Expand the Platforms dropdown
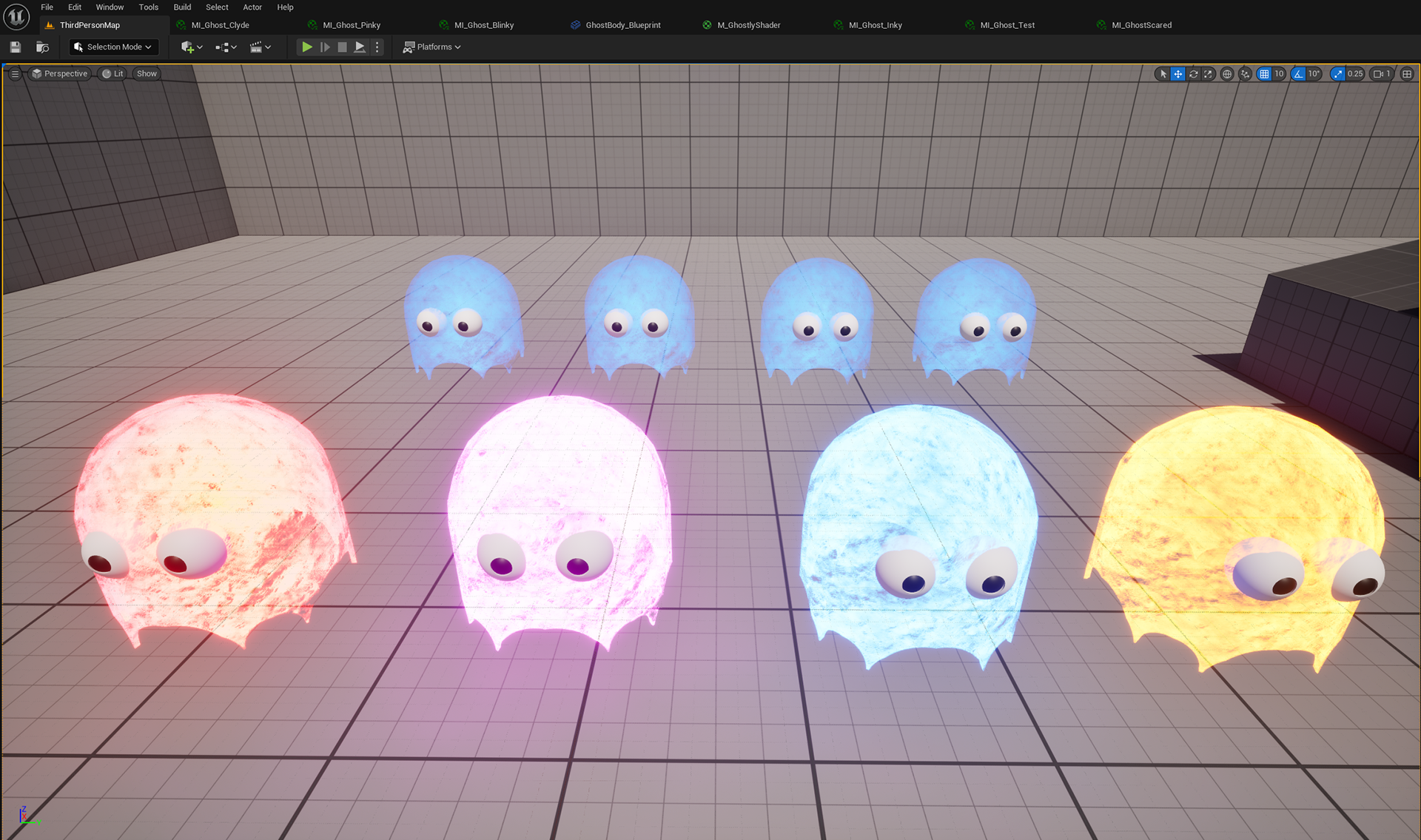Image resolution: width=1421 pixels, height=840 pixels. coord(432,47)
